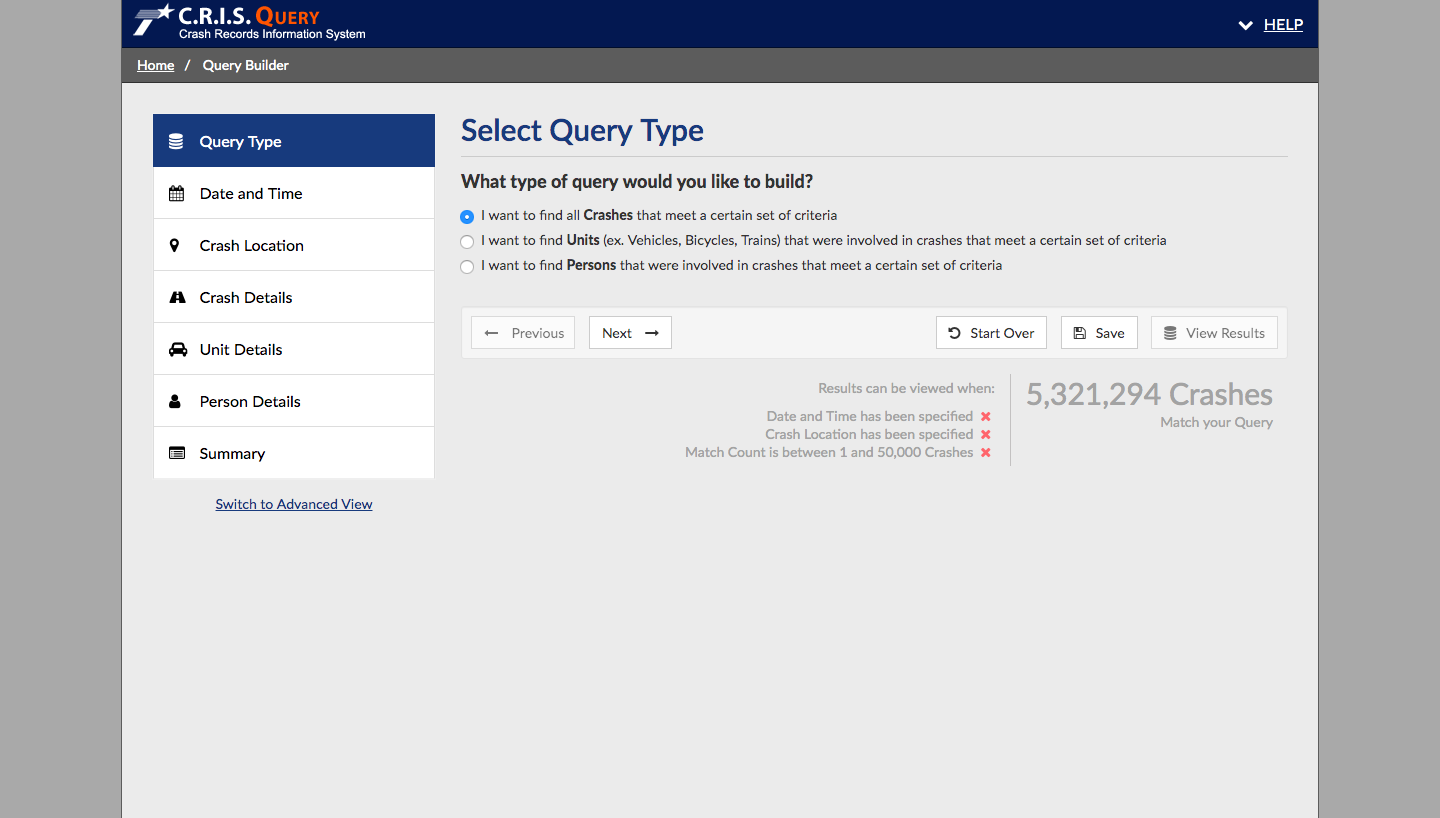Screen dimensions: 1440x818
Task: Choose the Units query type option
Action: 467,241
